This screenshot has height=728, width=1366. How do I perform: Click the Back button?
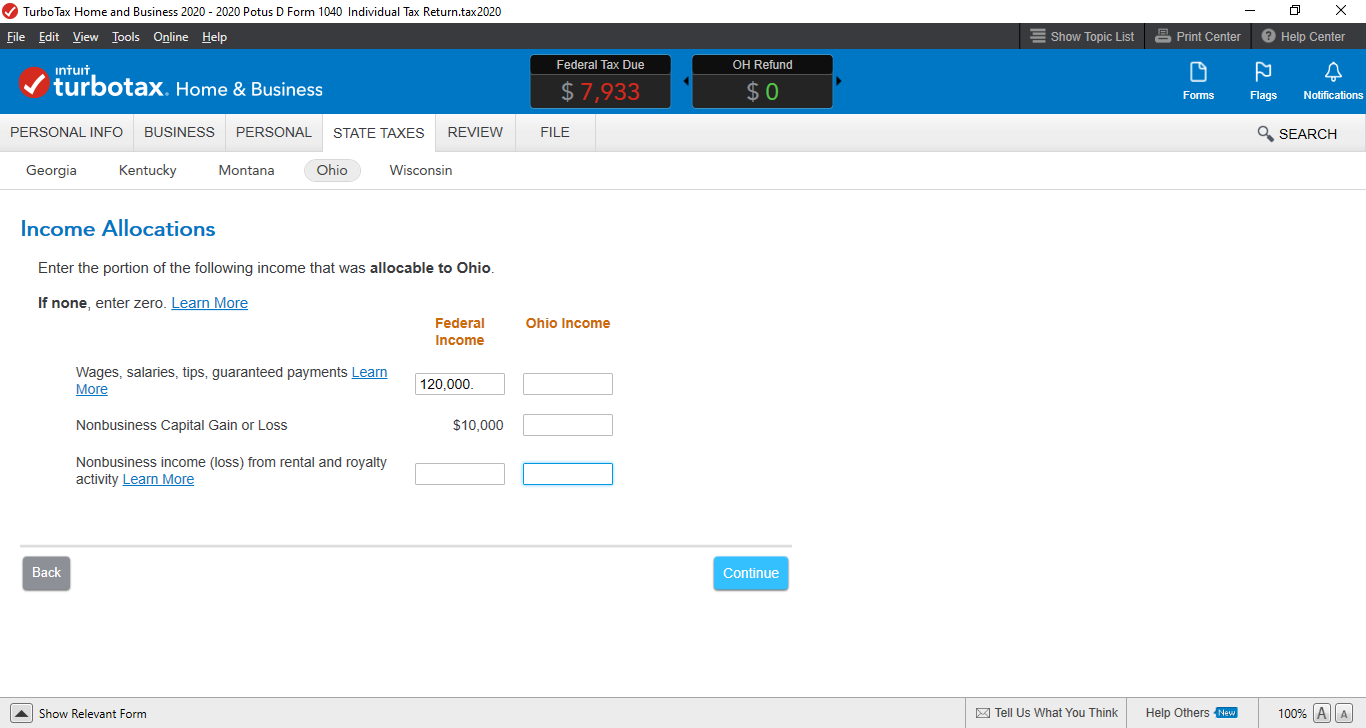[x=46, y=573]
